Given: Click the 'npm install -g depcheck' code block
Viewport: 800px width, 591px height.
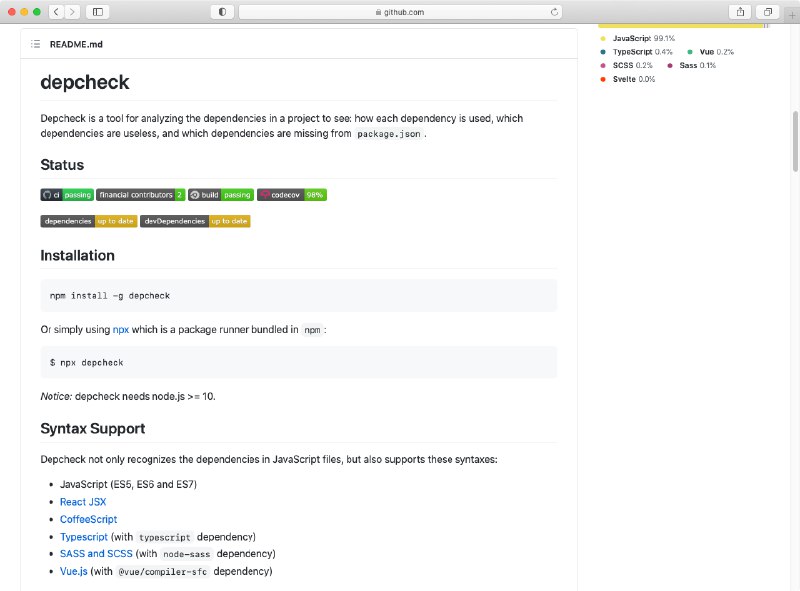Looking at the screenshot, I should tap(298, 296).
